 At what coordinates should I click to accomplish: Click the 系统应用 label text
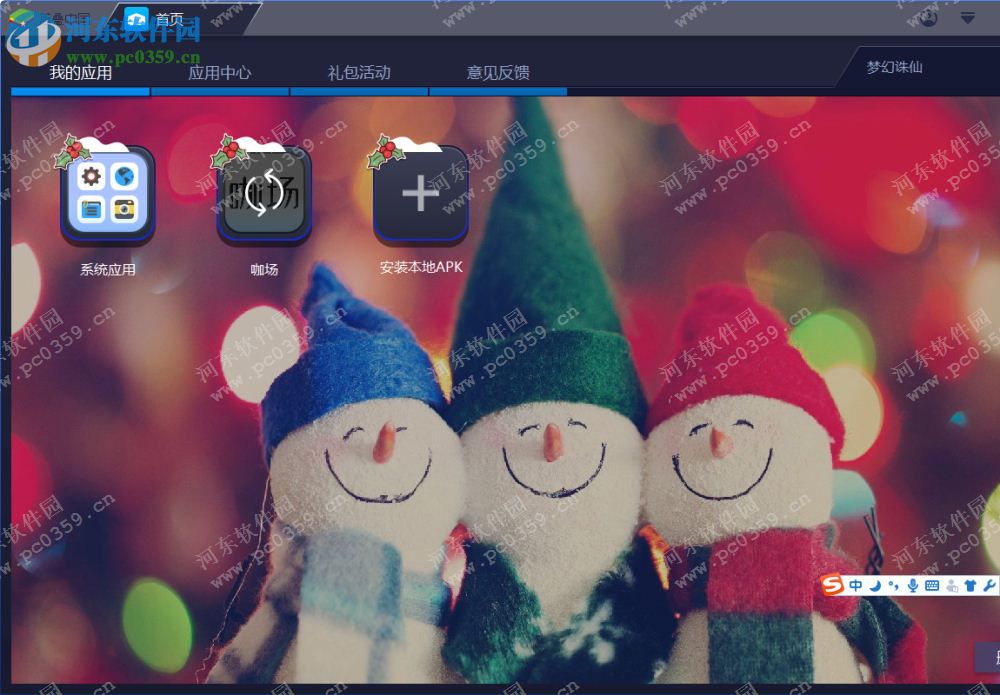(x=107, y=270)
